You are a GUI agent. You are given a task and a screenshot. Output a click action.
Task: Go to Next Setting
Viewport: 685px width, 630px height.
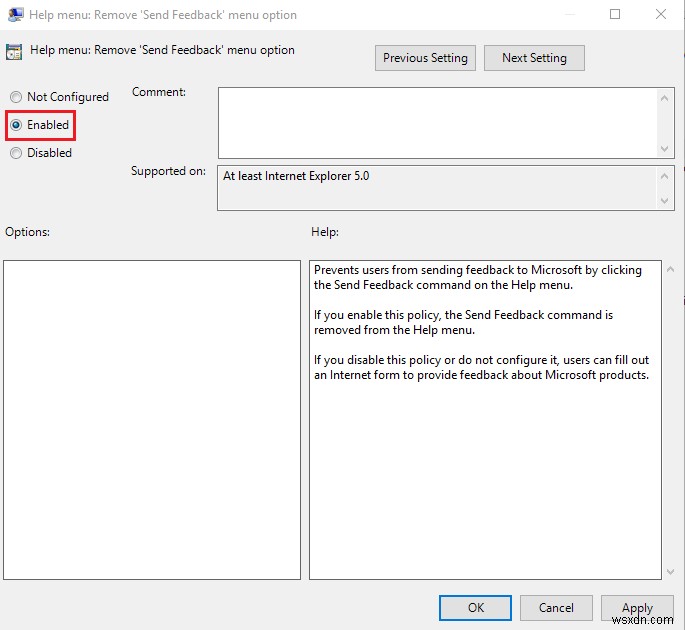[x=534, y=58]
